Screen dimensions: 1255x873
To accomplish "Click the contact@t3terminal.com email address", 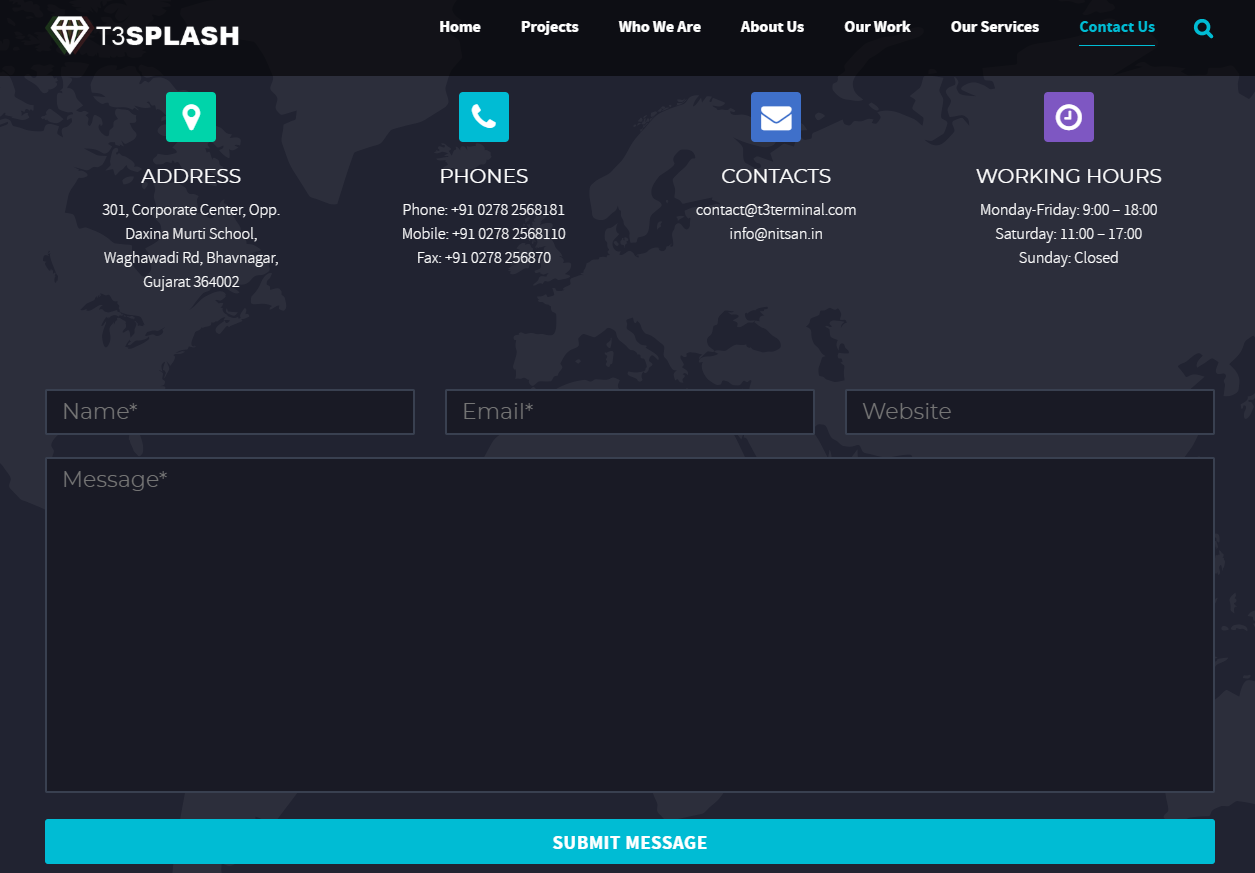I will pyautogui.click(x=776, y=210).
